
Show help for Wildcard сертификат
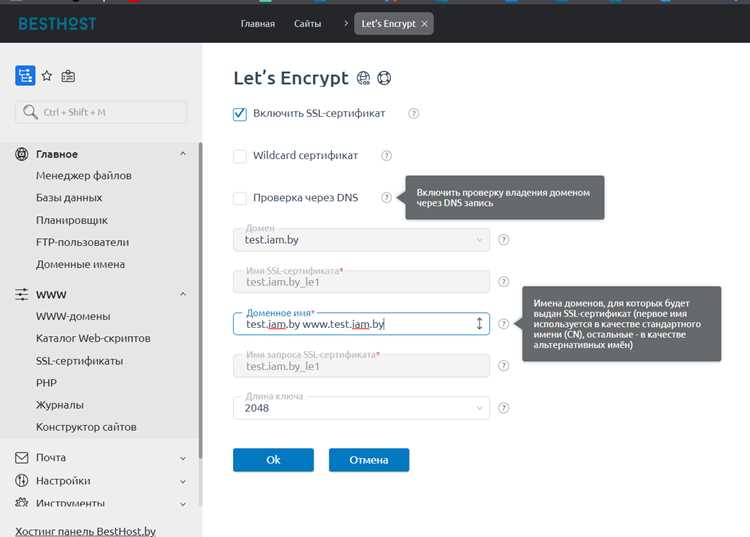tap(386, 155)
